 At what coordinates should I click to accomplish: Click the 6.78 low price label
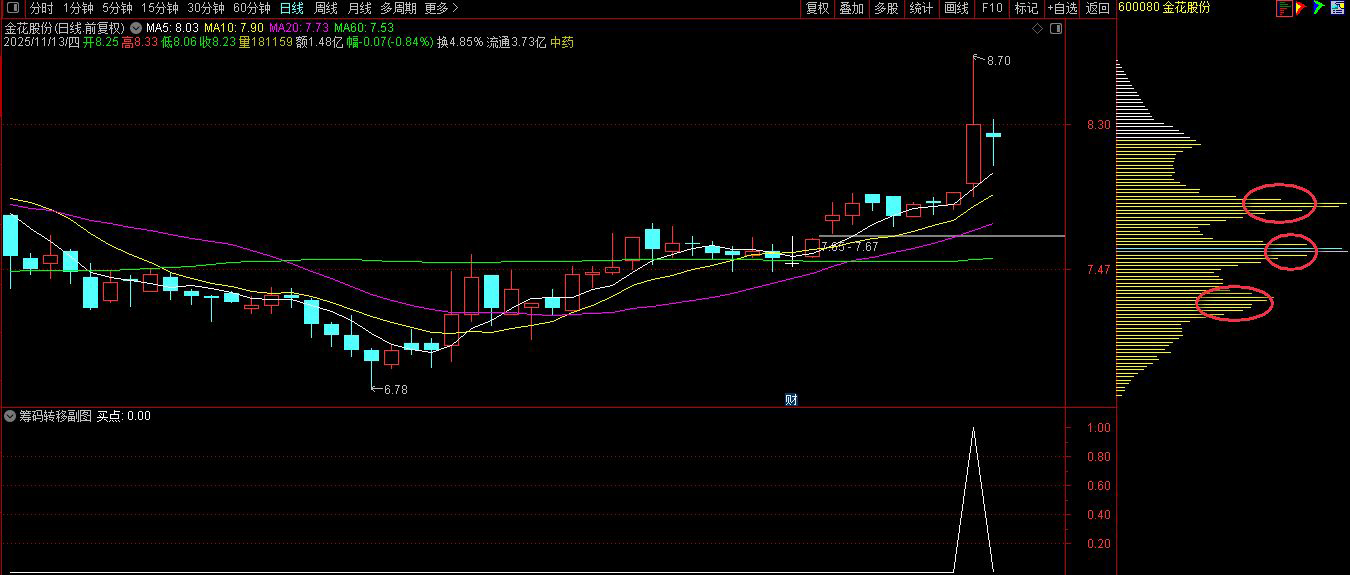coord(396,390)
